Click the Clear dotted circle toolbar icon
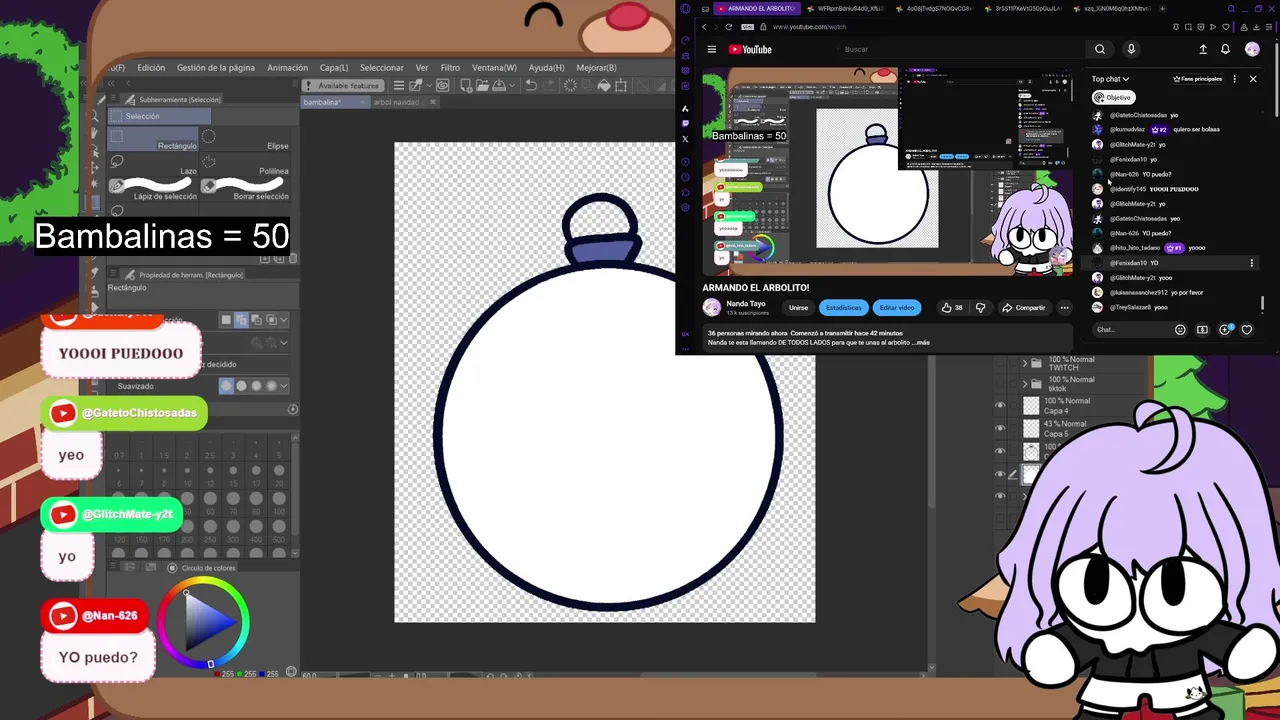Viewport: 1280px width, 720px height. pos(570,86)
